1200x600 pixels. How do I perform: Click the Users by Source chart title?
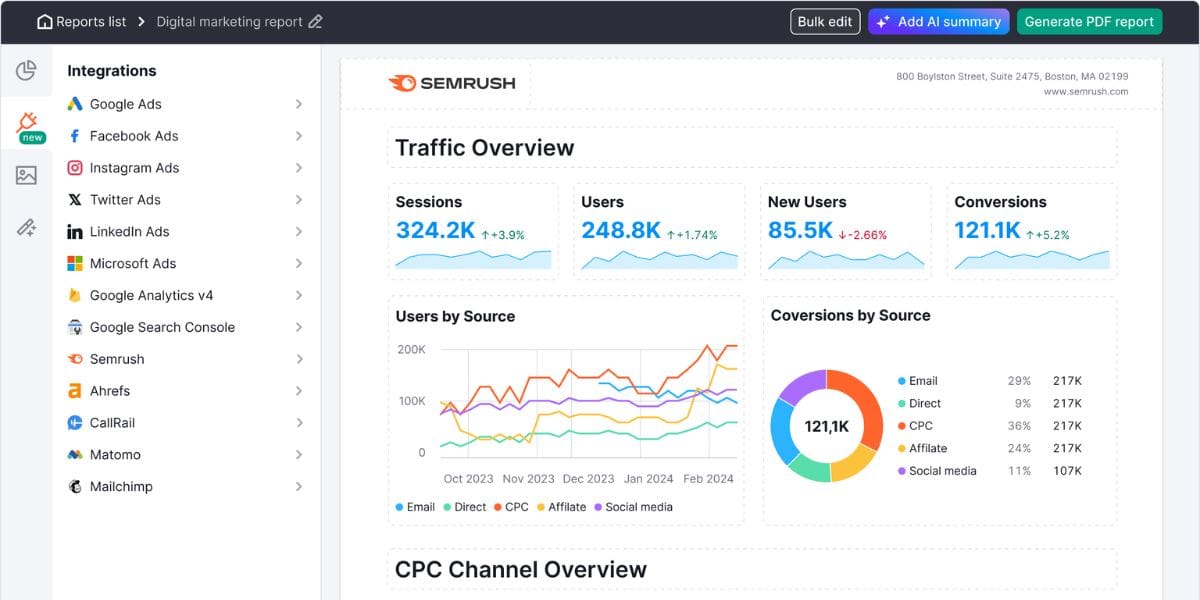455,316
